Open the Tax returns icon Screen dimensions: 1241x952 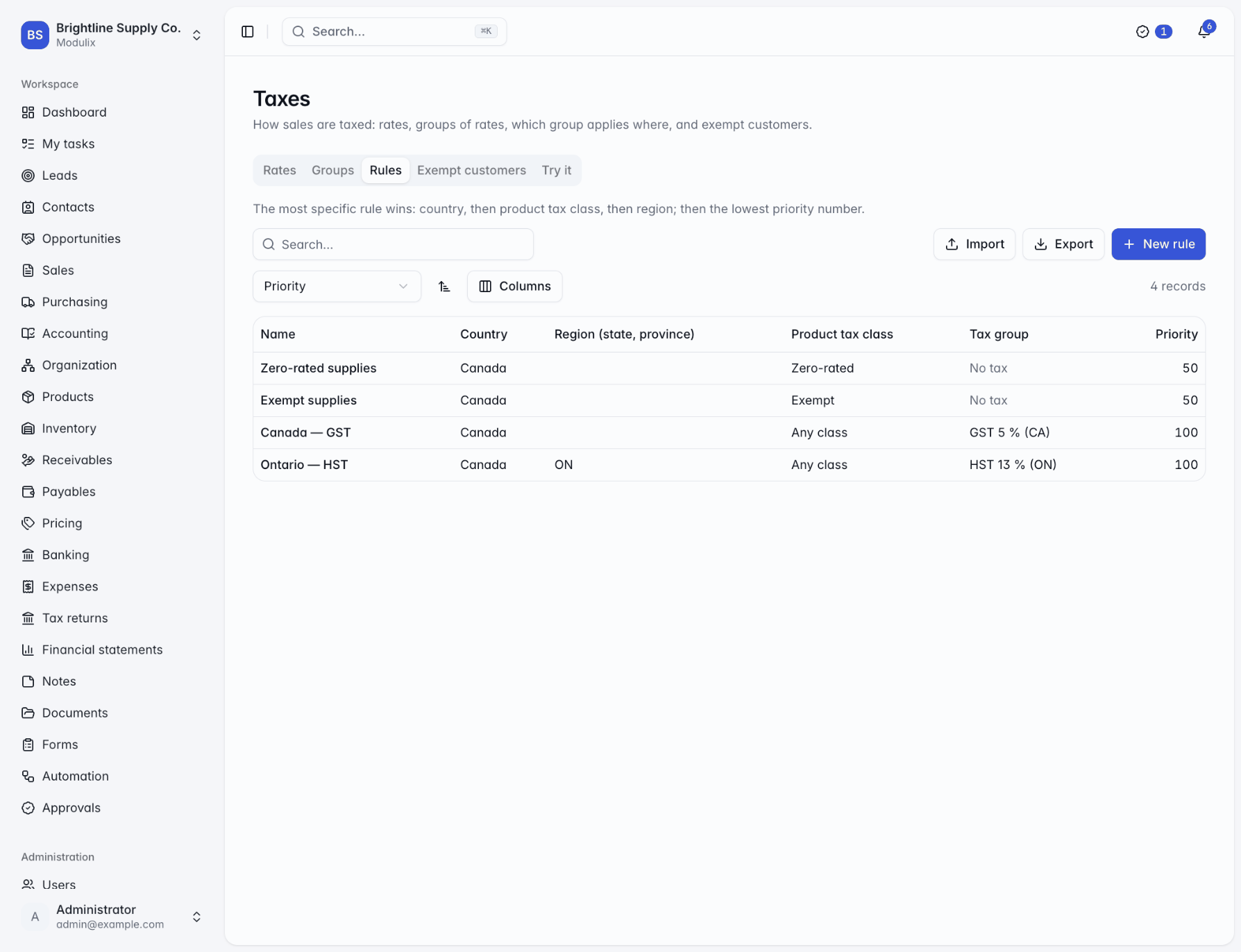coord(28,618)
